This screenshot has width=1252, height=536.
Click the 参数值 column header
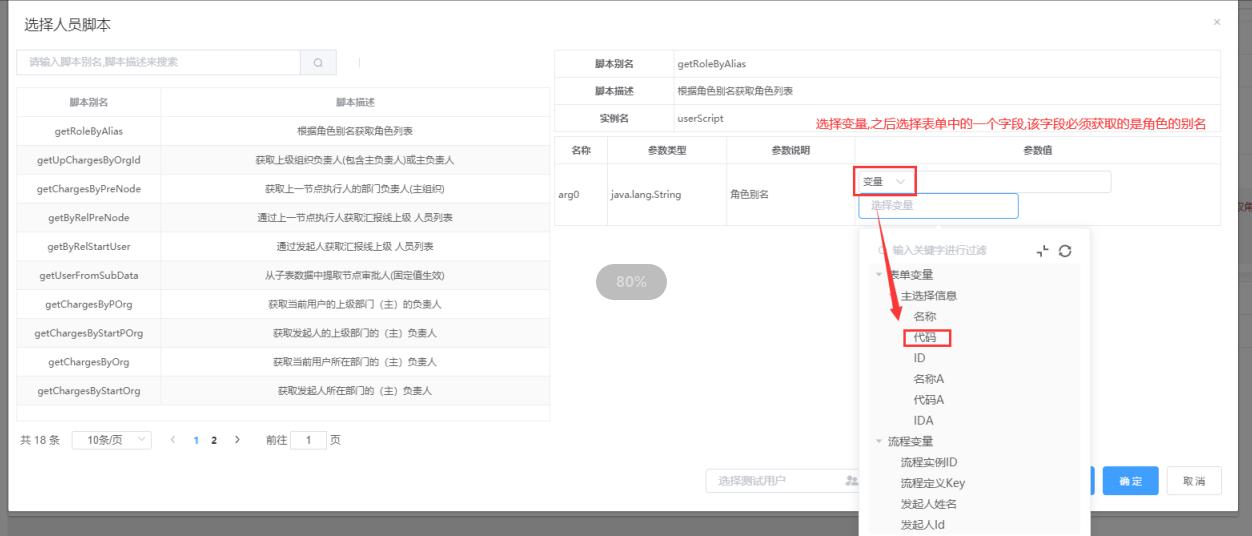click(1037, 151)
